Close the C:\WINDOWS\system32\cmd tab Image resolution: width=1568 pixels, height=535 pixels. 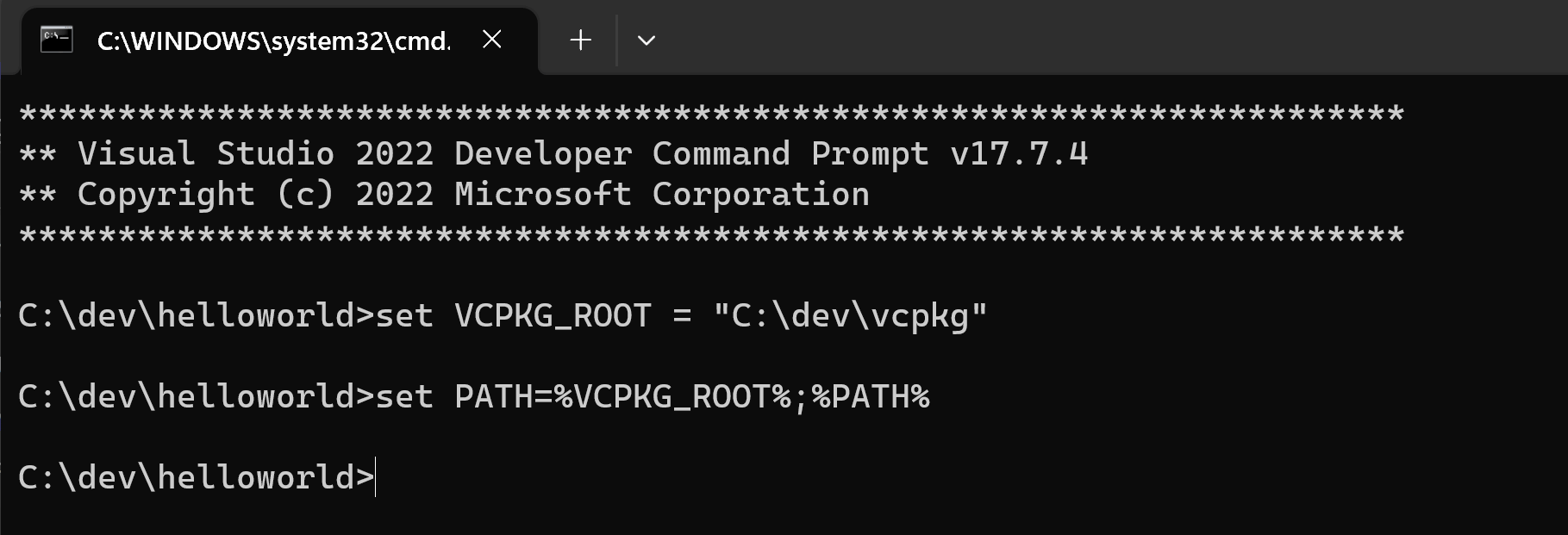tap(490, 39)
